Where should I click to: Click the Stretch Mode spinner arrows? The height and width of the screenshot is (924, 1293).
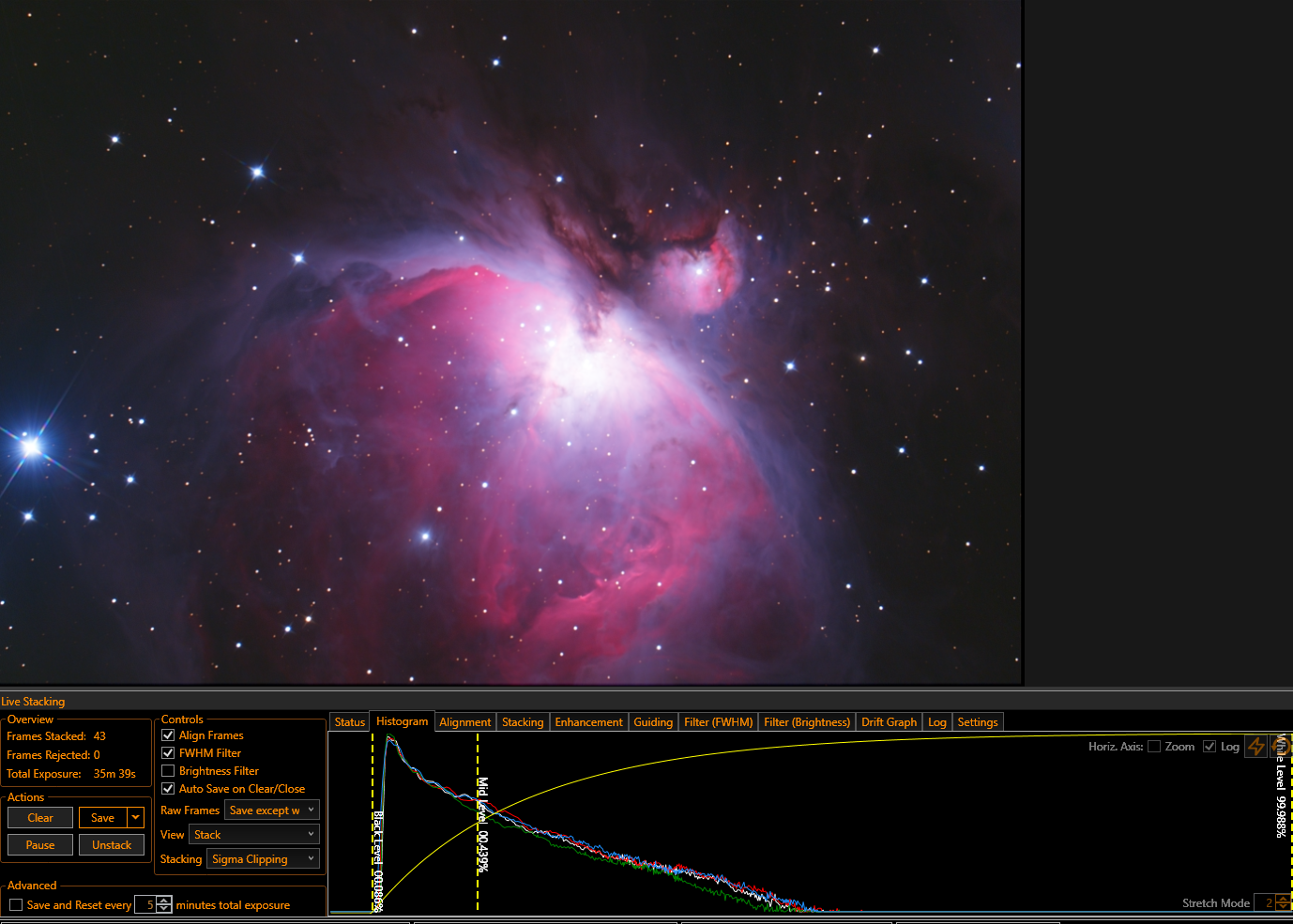tap(1283, 903)
